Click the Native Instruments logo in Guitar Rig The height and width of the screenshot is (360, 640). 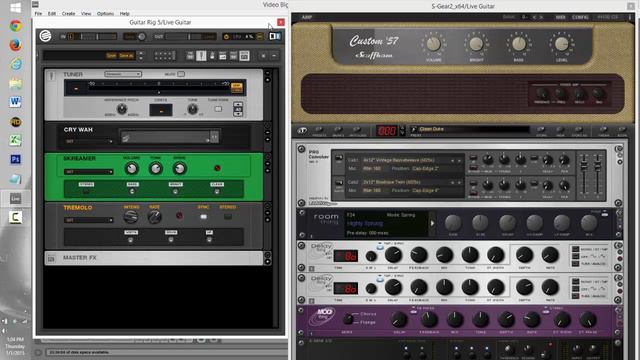pyautogui.click(x=45, y=36)
